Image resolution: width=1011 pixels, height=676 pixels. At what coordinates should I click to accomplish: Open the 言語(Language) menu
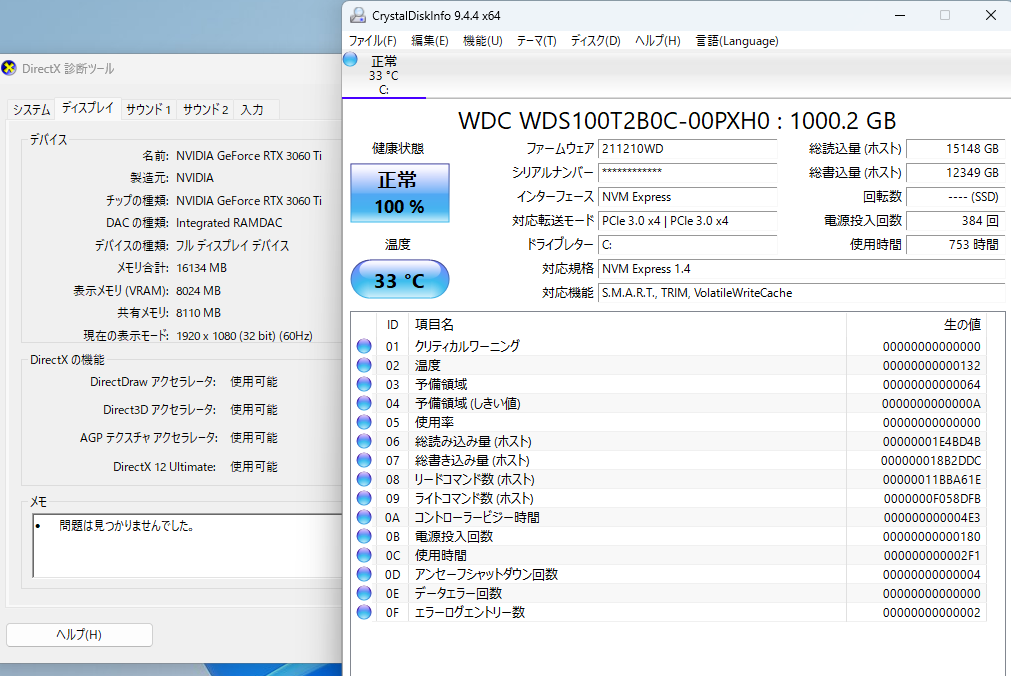click(x=737, y=41)
